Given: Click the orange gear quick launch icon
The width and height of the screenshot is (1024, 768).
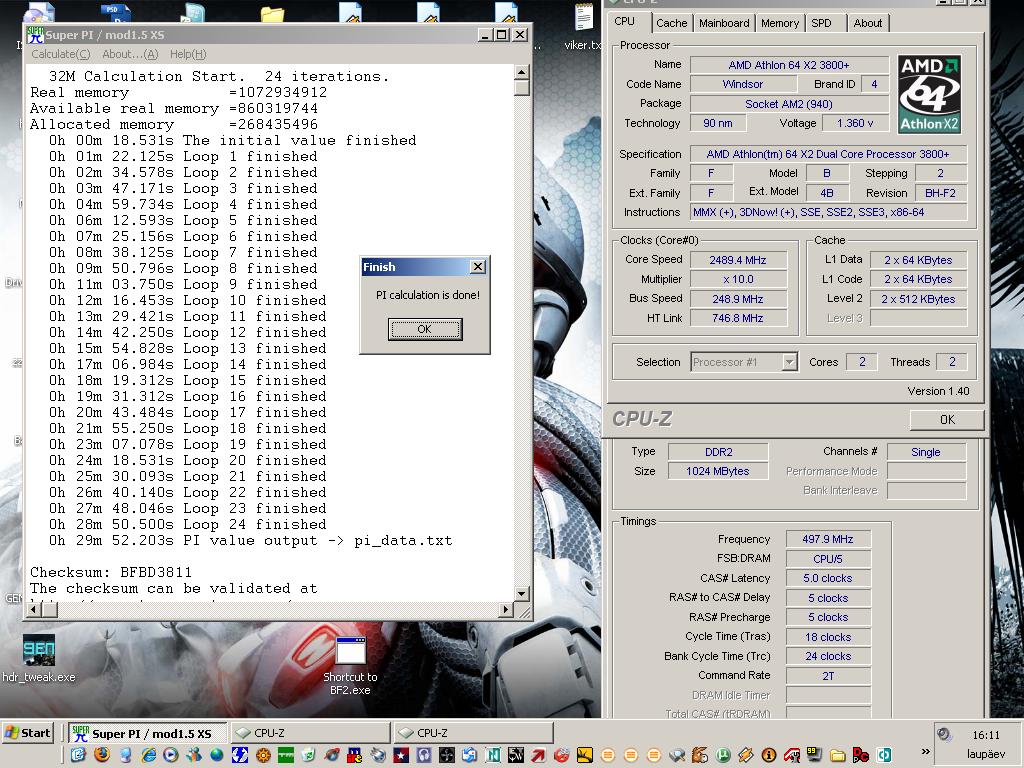Looking at the screenshot, I should (263, 755).
